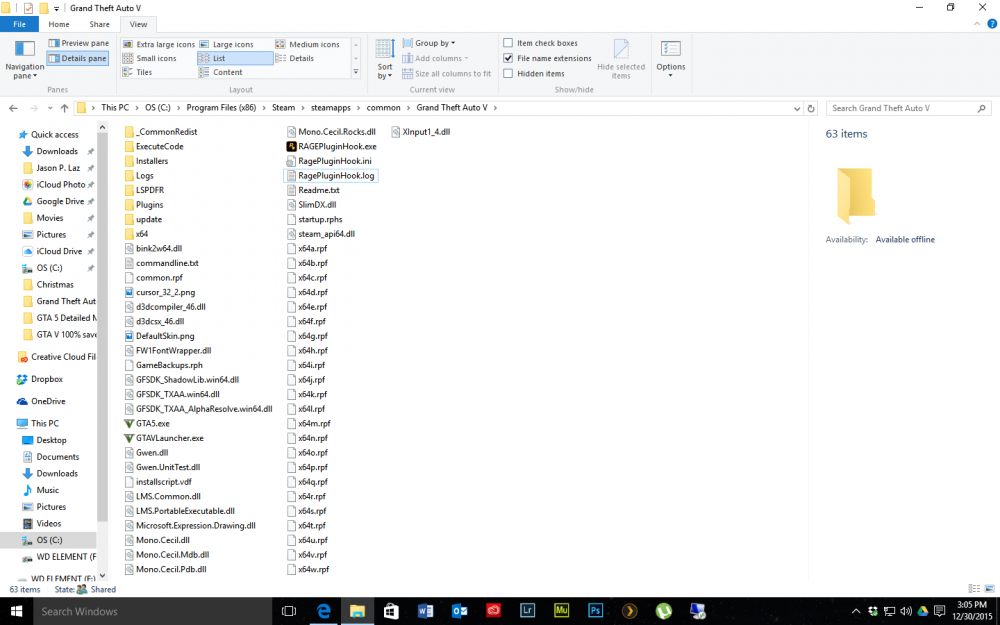Open the Options icon in ribbon

670,49
